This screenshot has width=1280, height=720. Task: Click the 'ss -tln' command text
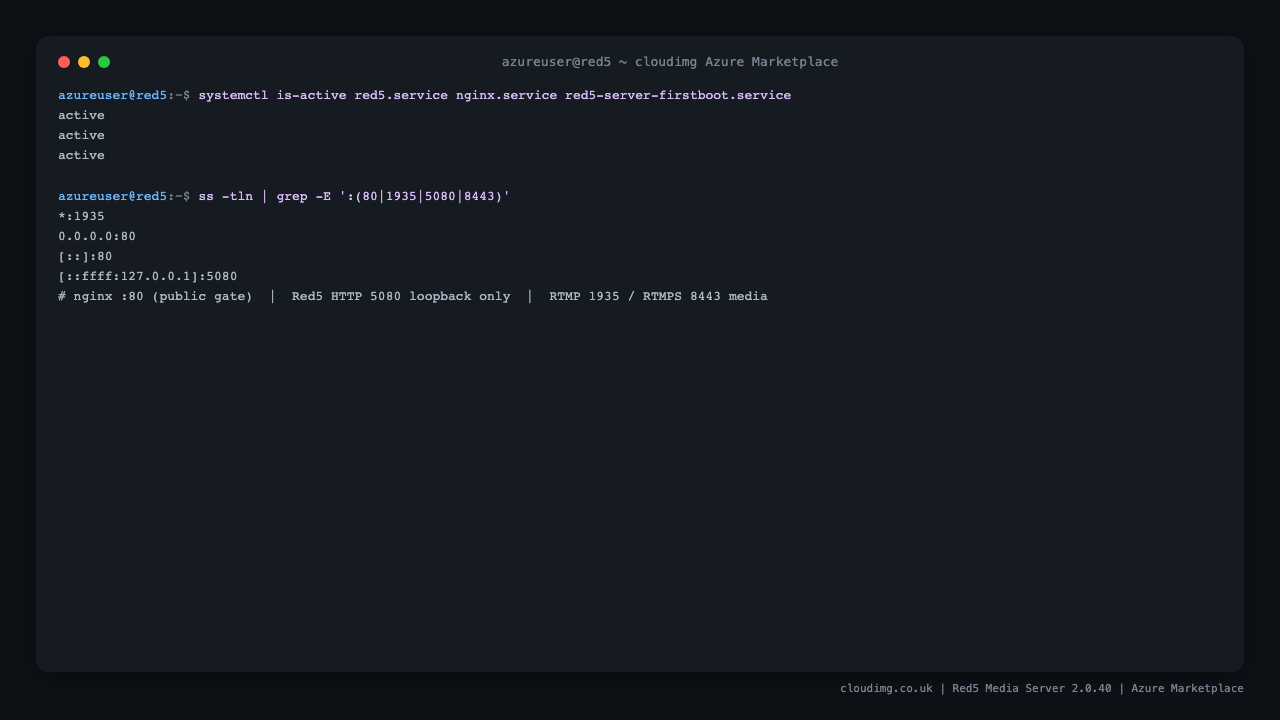(x=226, y=197)
